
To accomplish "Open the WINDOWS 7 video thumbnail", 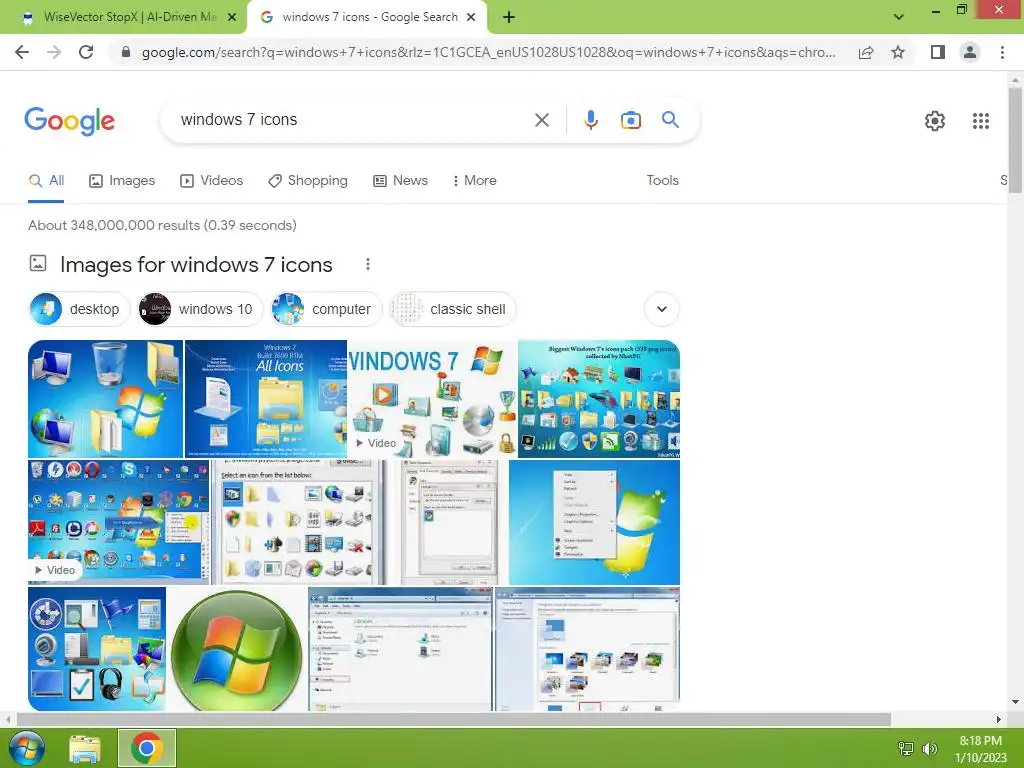I will [432, 398].
